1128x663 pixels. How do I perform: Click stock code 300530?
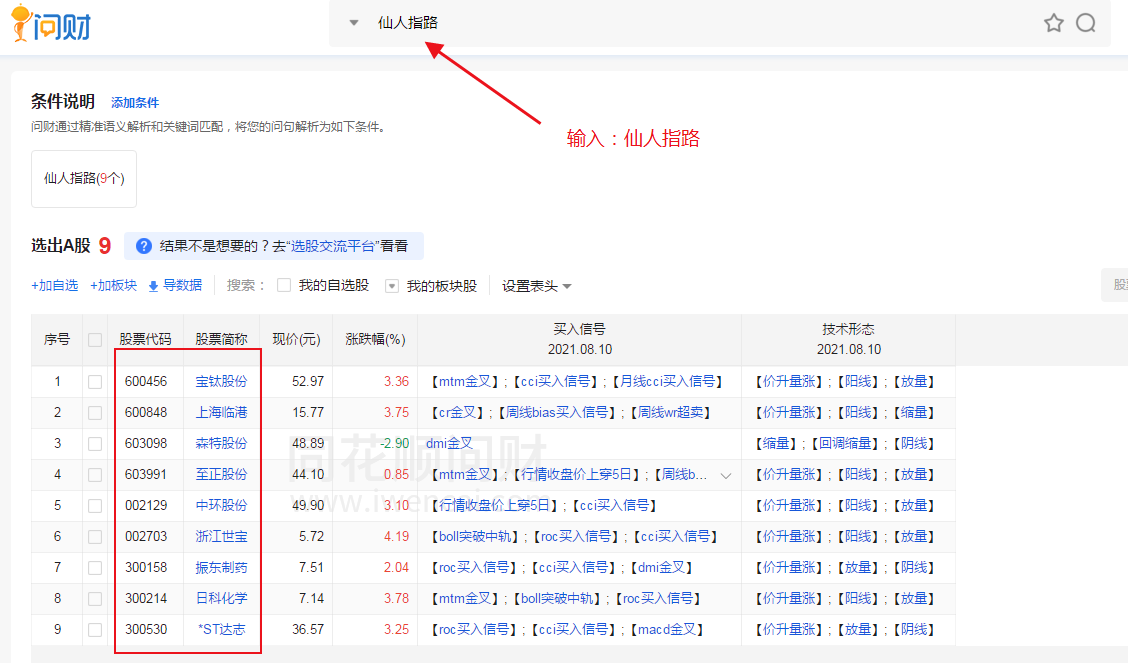pos(146,628)
